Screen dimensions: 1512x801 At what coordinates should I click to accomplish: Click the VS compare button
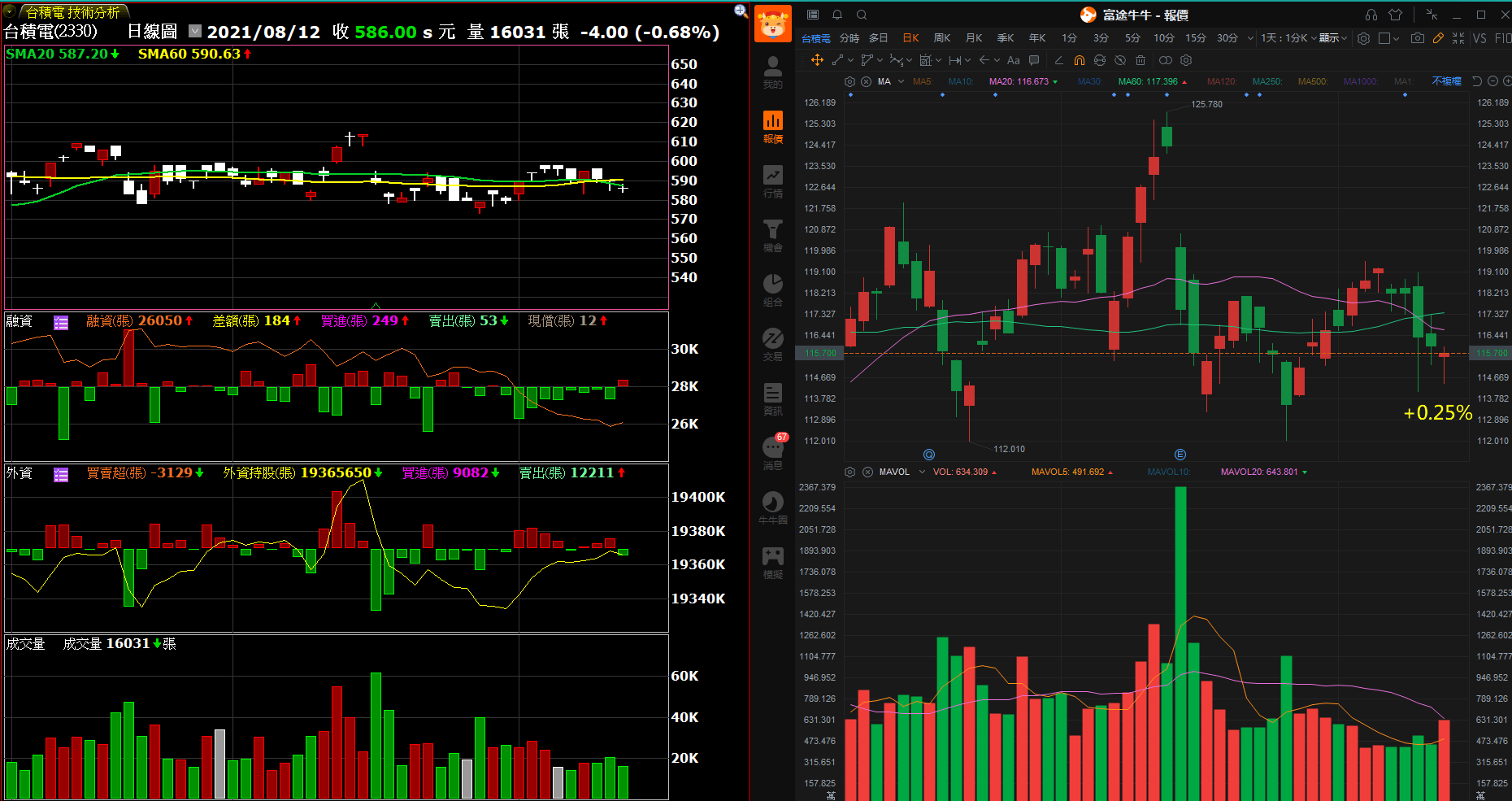pyautogui.click(x=1479, y=38)
